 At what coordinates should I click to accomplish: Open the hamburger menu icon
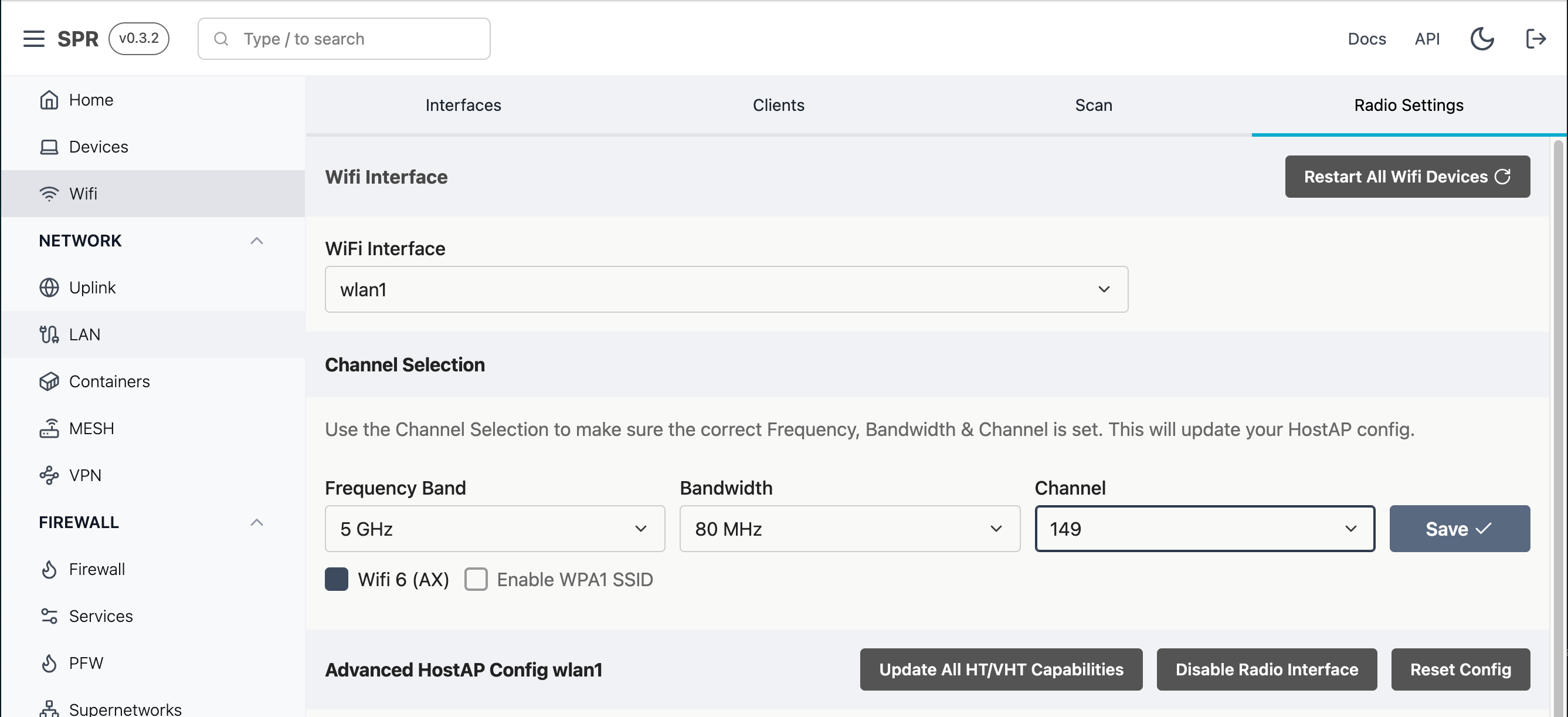(x=34, y=39)
